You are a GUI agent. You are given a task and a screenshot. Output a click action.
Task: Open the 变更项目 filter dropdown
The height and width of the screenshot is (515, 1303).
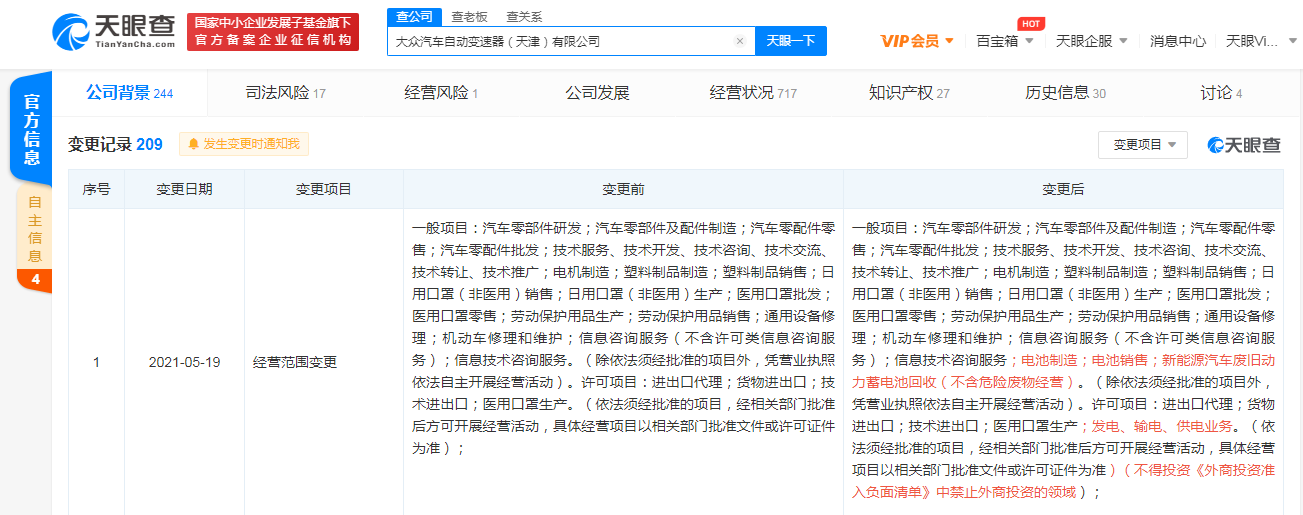1143,144
